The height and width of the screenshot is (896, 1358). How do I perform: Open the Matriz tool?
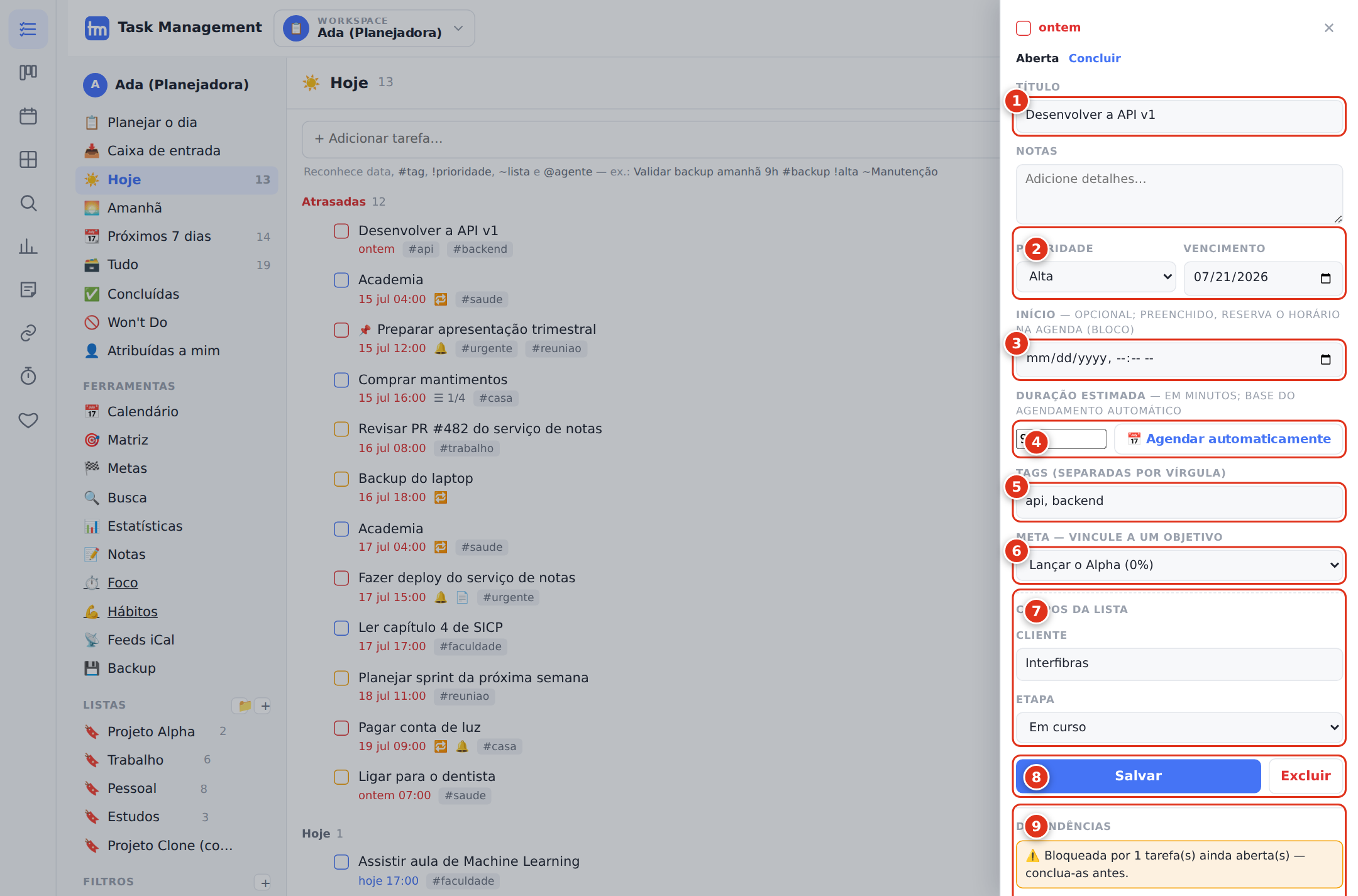tap(177, 440)
